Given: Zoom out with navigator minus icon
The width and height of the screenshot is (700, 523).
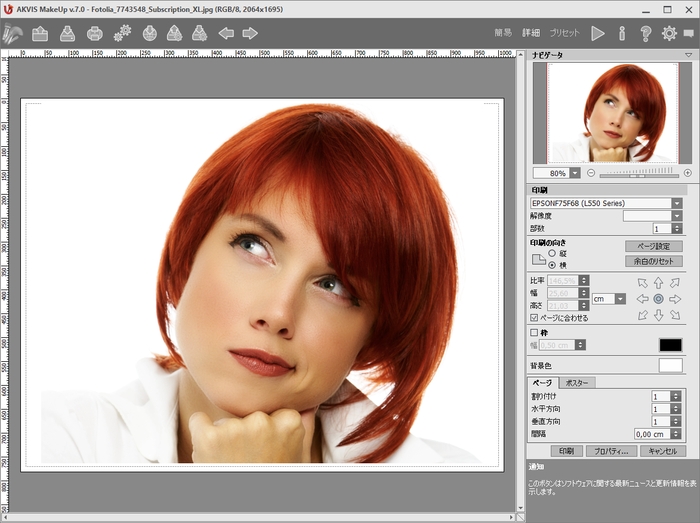Looking at the screenshot, I should [591, 173].
